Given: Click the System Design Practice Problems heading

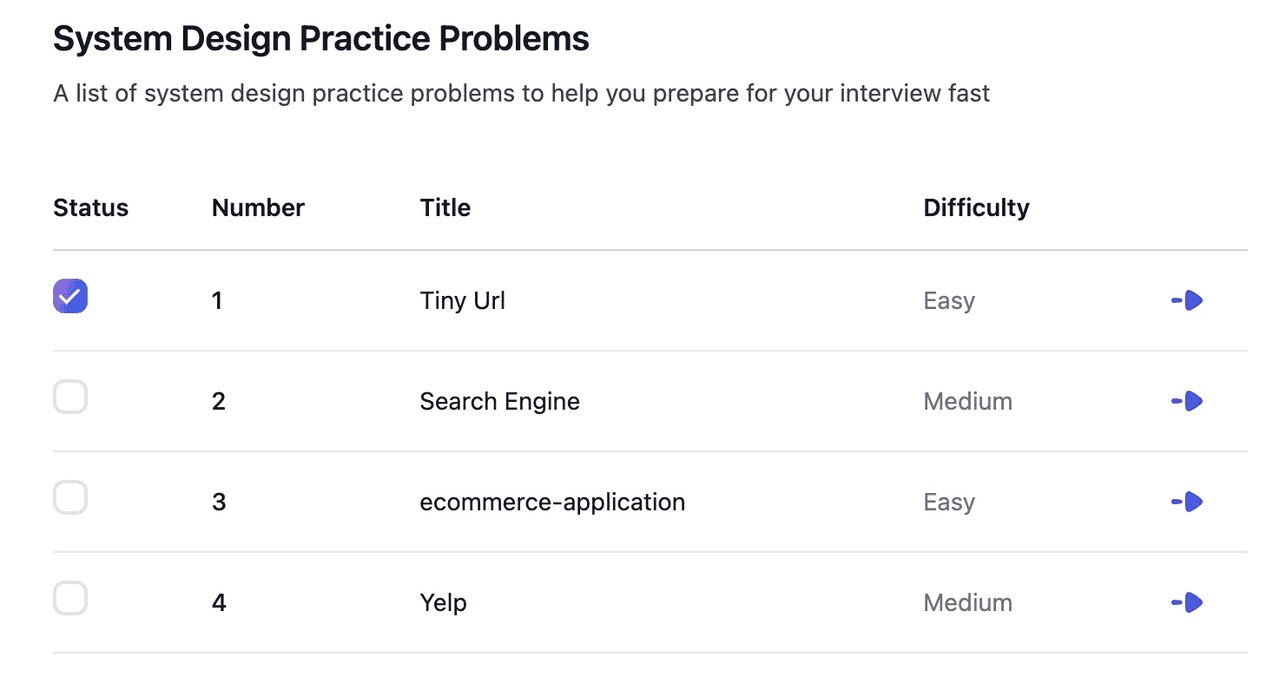Looking at the screenshot, I should [321, 39].
